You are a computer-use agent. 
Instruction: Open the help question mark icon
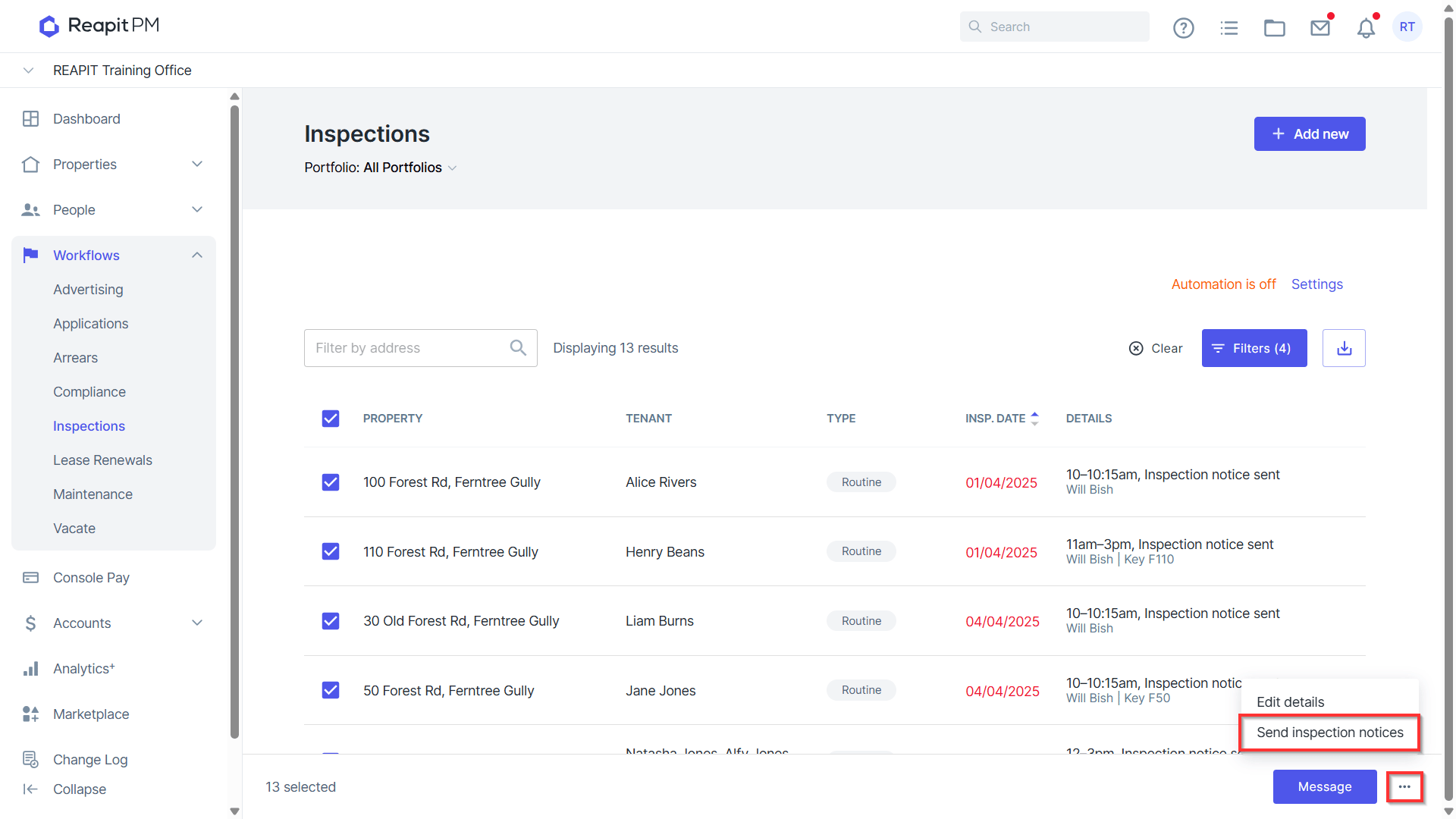1183,28
